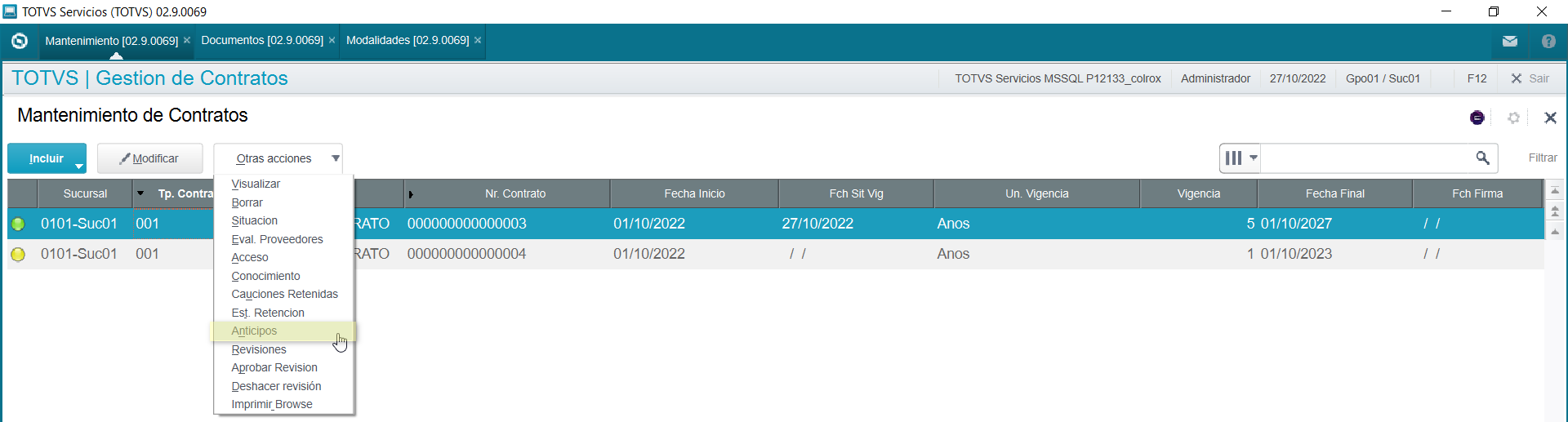The height and width of the screenshot is (422, 1568).
Task: Click the Sucursal column header
Action: (85, 193)
